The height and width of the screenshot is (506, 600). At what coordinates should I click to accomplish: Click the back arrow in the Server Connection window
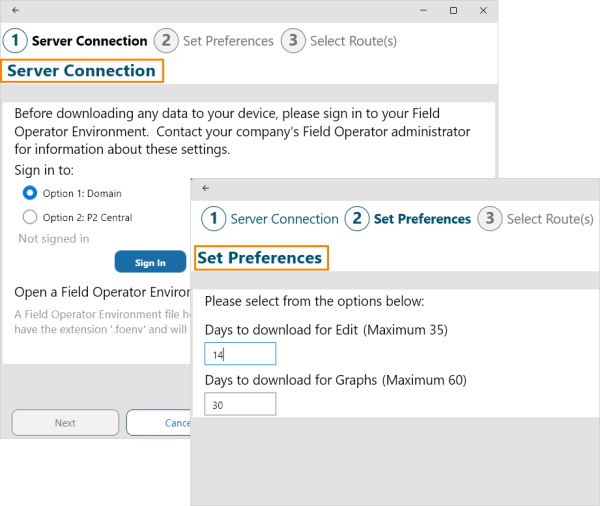coord(15,9)
